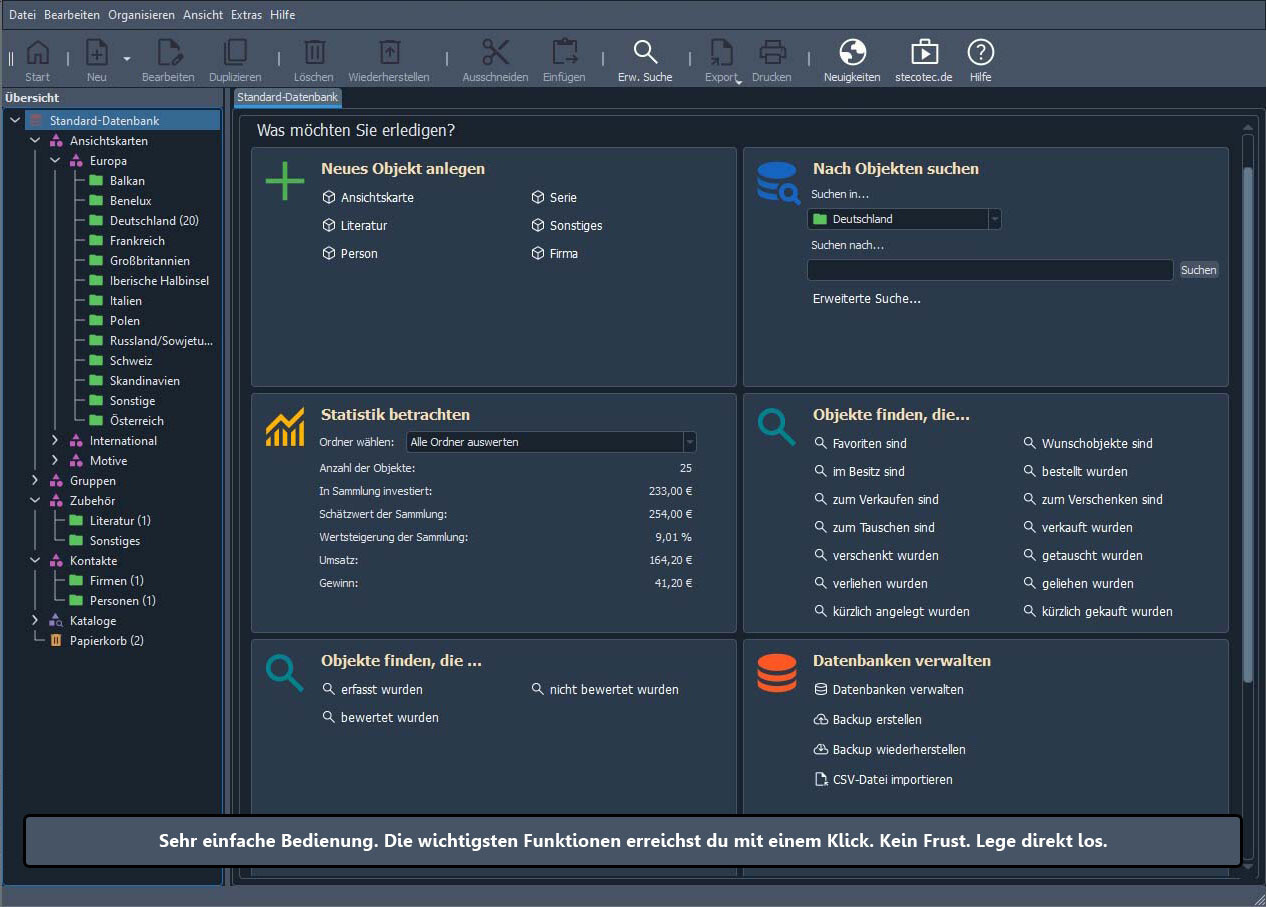Select the Iberische Halbinsel folder
This screenshot has width=1266, height=907.
(149, 281)
